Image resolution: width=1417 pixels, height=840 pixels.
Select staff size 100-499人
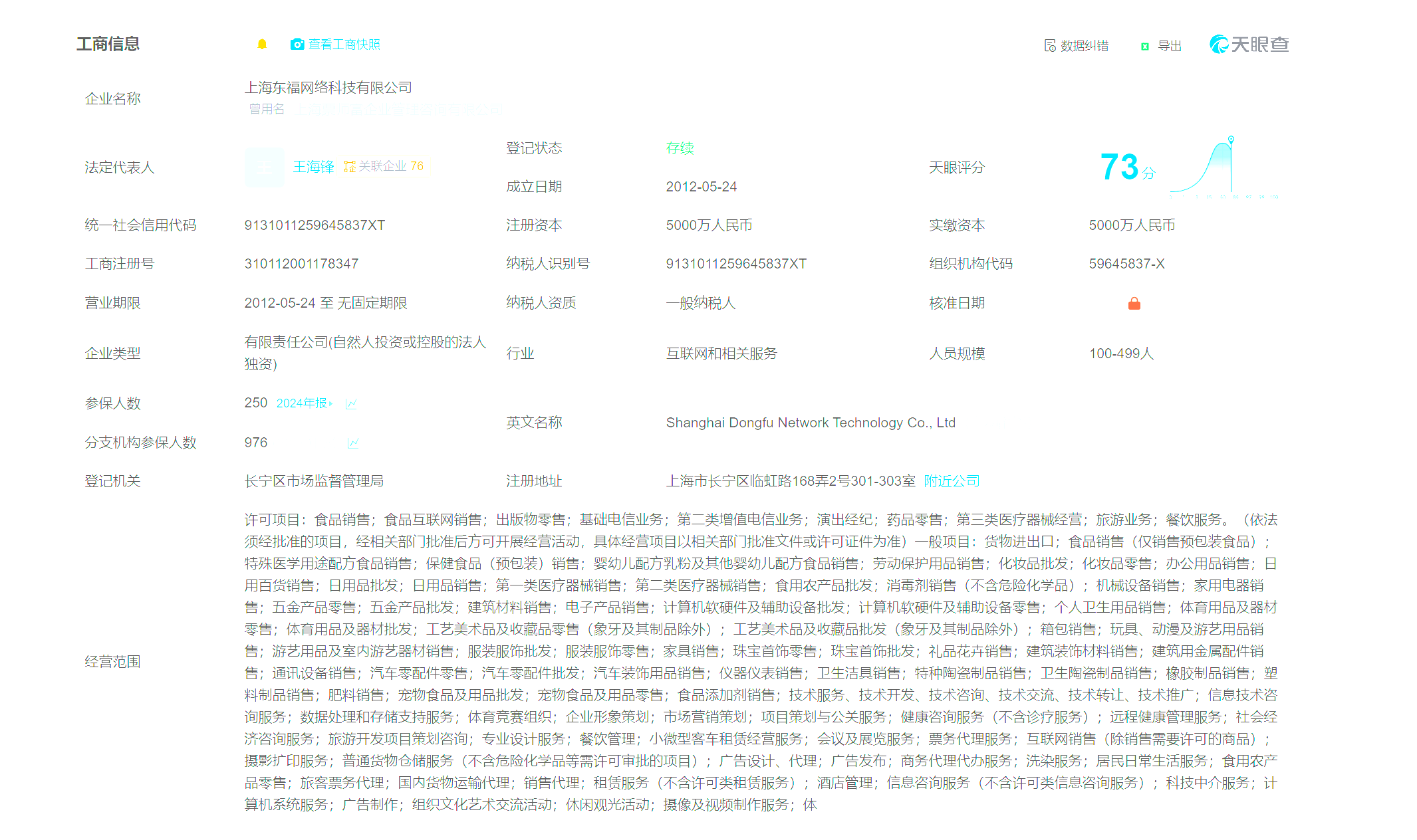point(1121,354)
